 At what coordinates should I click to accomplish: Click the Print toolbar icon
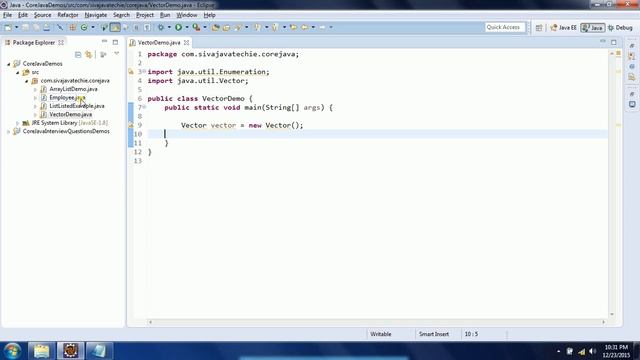tap(47, 27)
